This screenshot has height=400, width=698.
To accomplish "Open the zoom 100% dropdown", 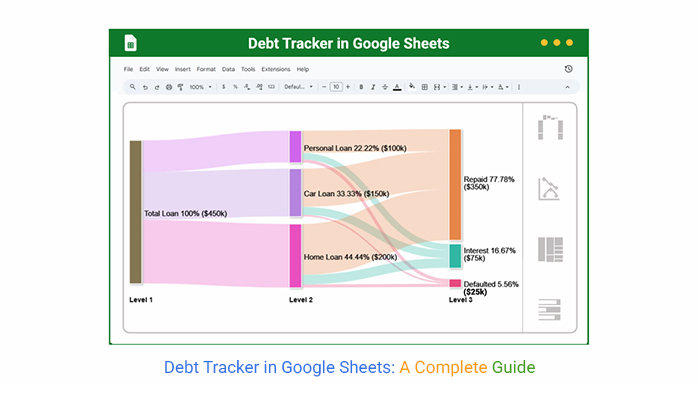I will tap(199, 87).
